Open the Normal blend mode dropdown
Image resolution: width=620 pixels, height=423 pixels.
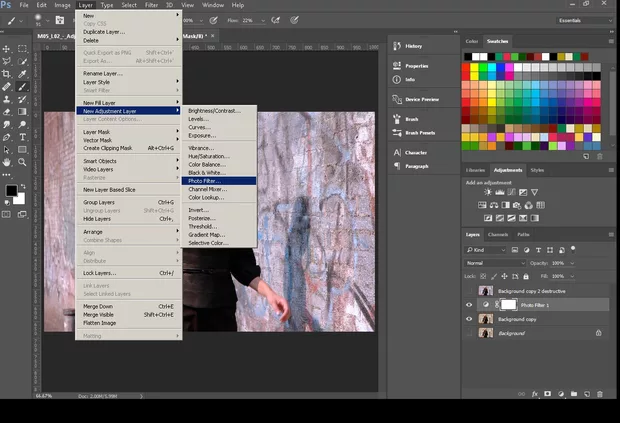(495, 263)
